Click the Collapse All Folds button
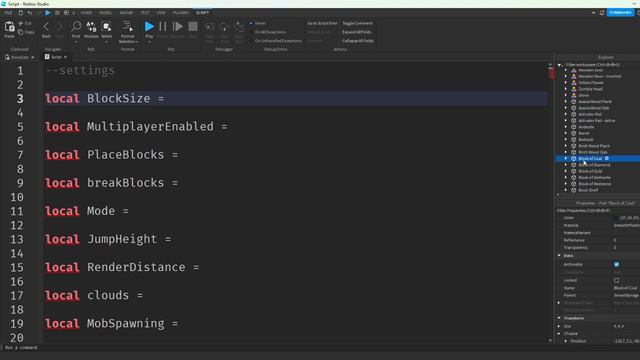This screenshot has height=360, width=640. tap(358, 41)
